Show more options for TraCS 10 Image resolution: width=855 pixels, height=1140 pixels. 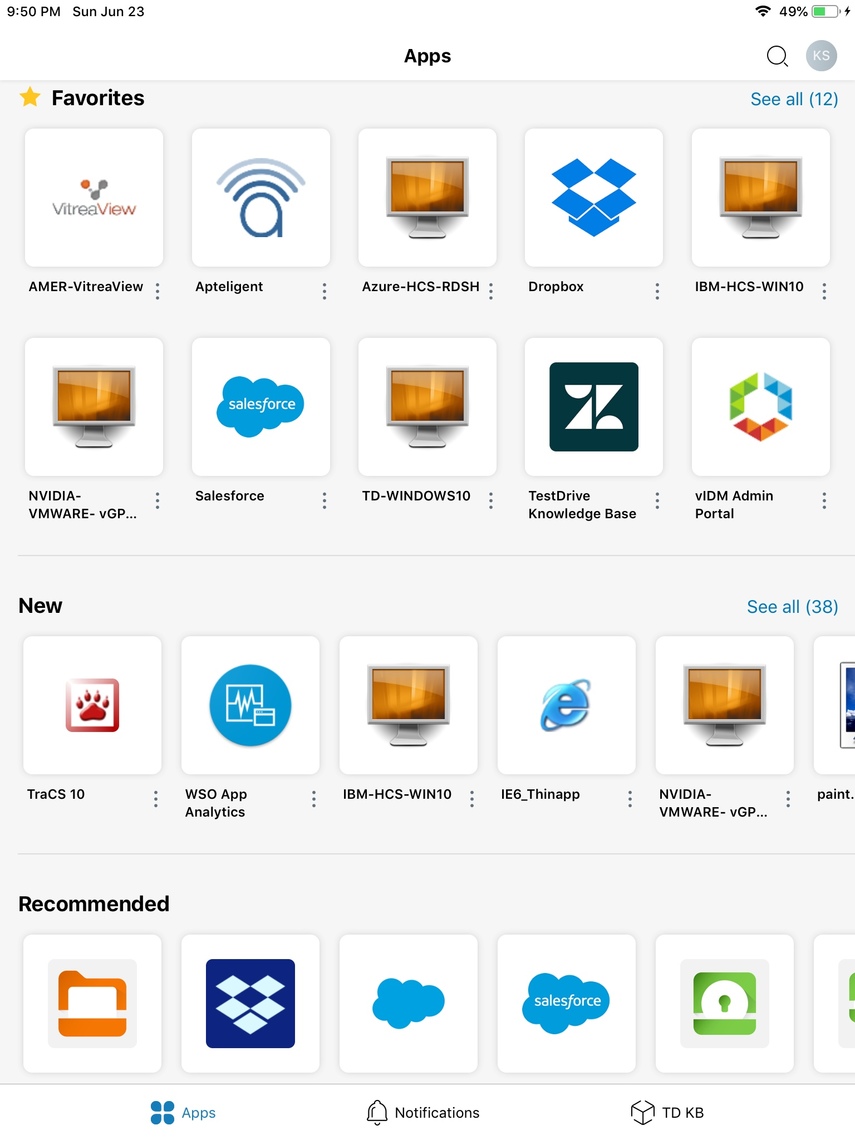[x=156, y=799]
